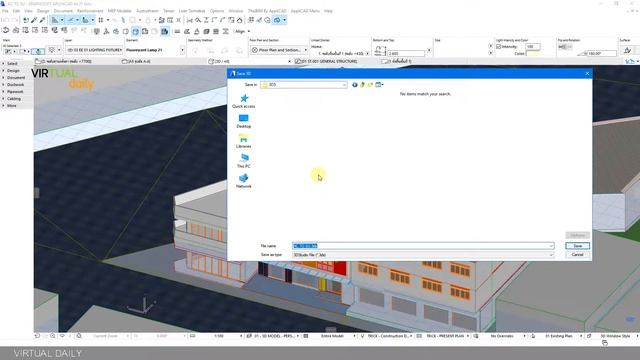The height and width of the screenshot is (360, 640).
Task: Open the File menu
Action: point(5,11)
